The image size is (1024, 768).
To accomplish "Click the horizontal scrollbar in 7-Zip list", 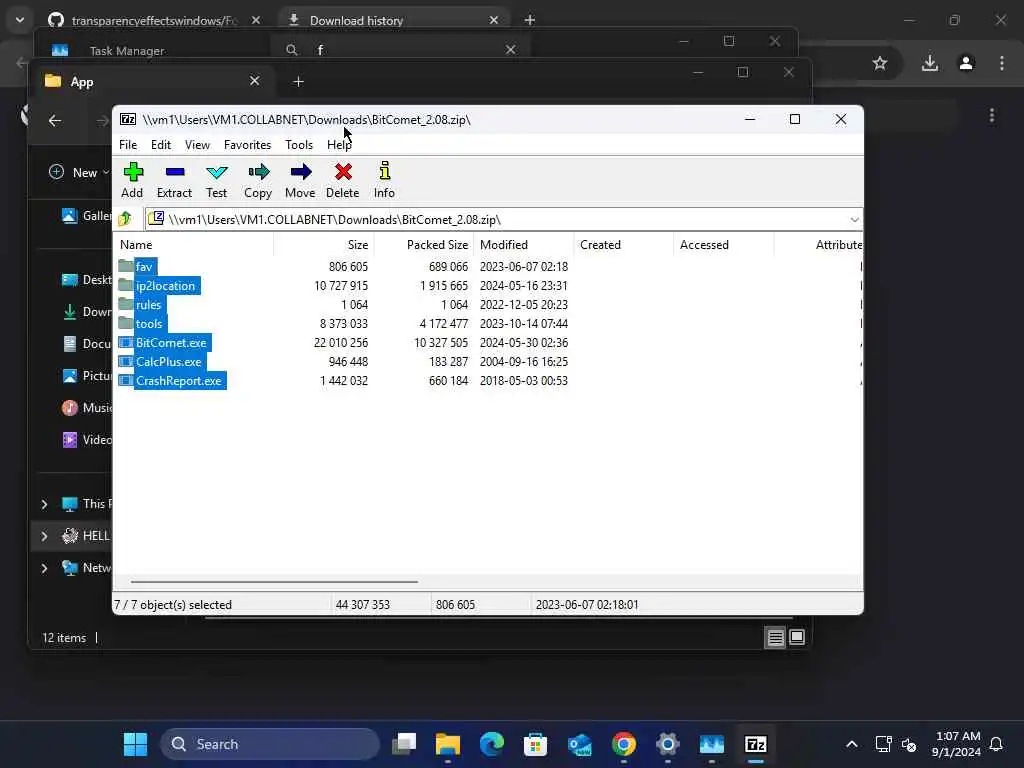I will pos(274,581).
